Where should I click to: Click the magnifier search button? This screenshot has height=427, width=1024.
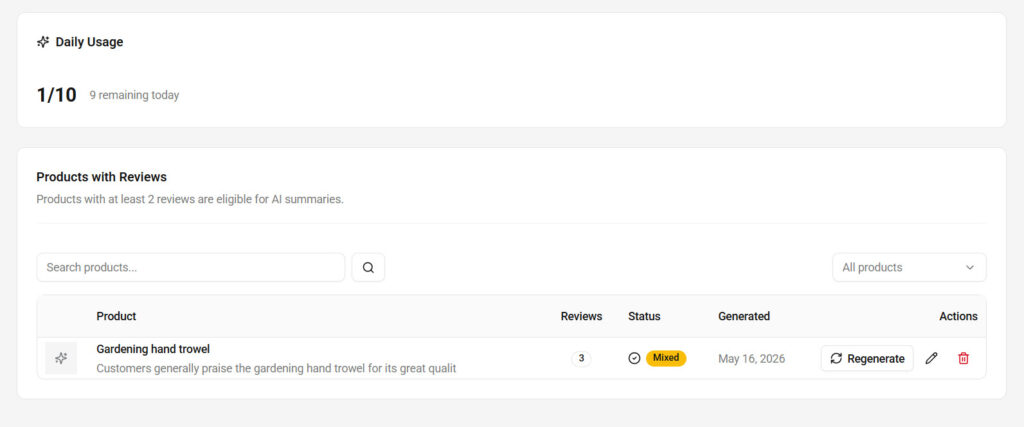coord(368,268)
